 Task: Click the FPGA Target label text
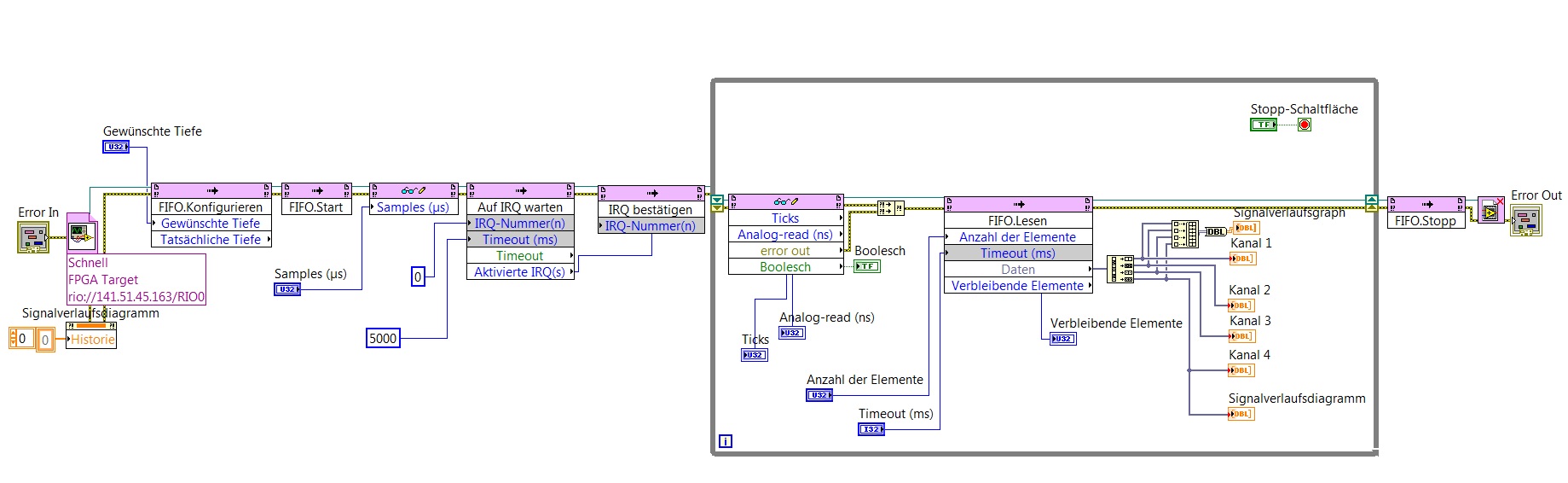coord(103,280)
